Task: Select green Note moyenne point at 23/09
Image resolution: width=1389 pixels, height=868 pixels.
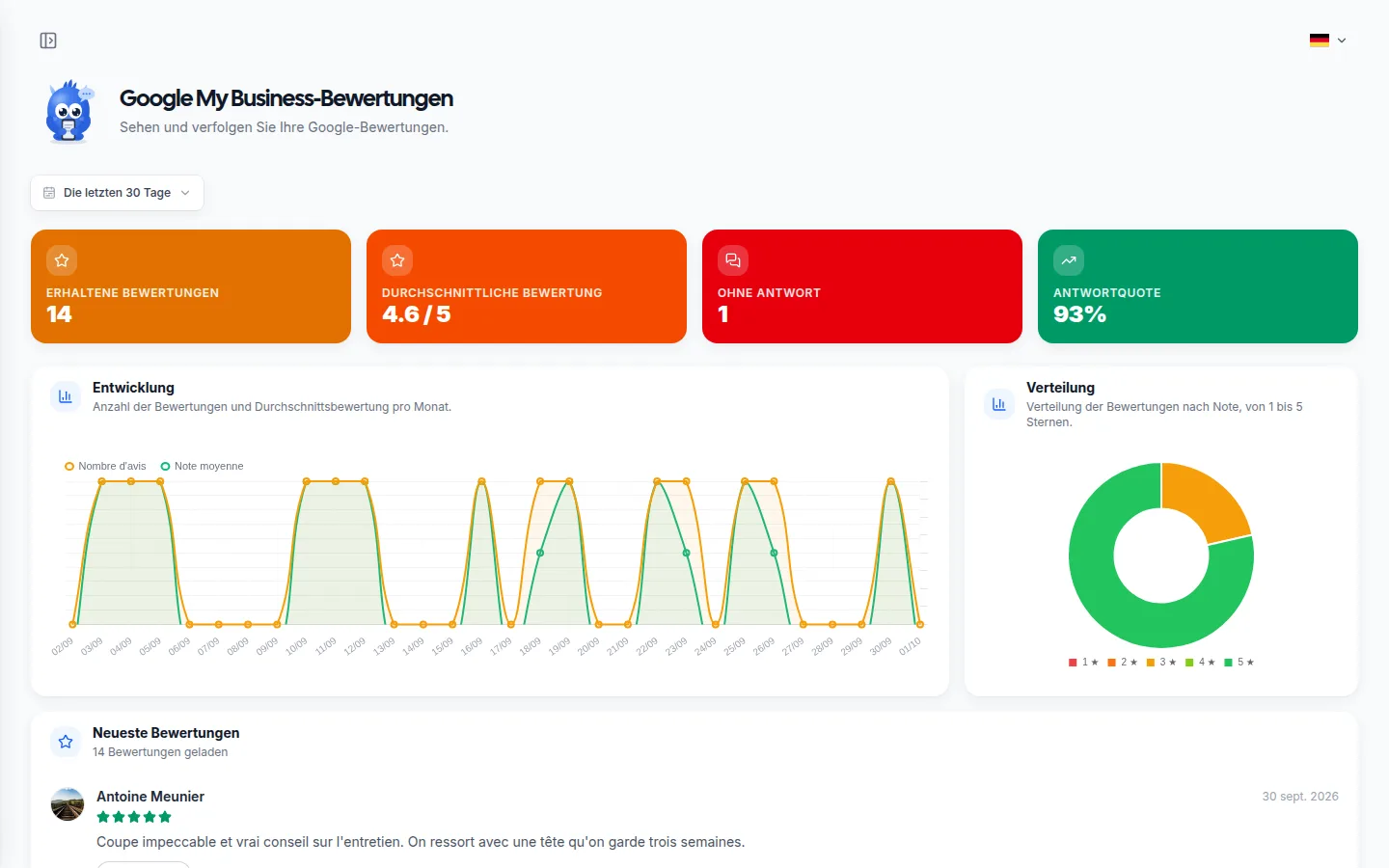Action: coord(687,553)
